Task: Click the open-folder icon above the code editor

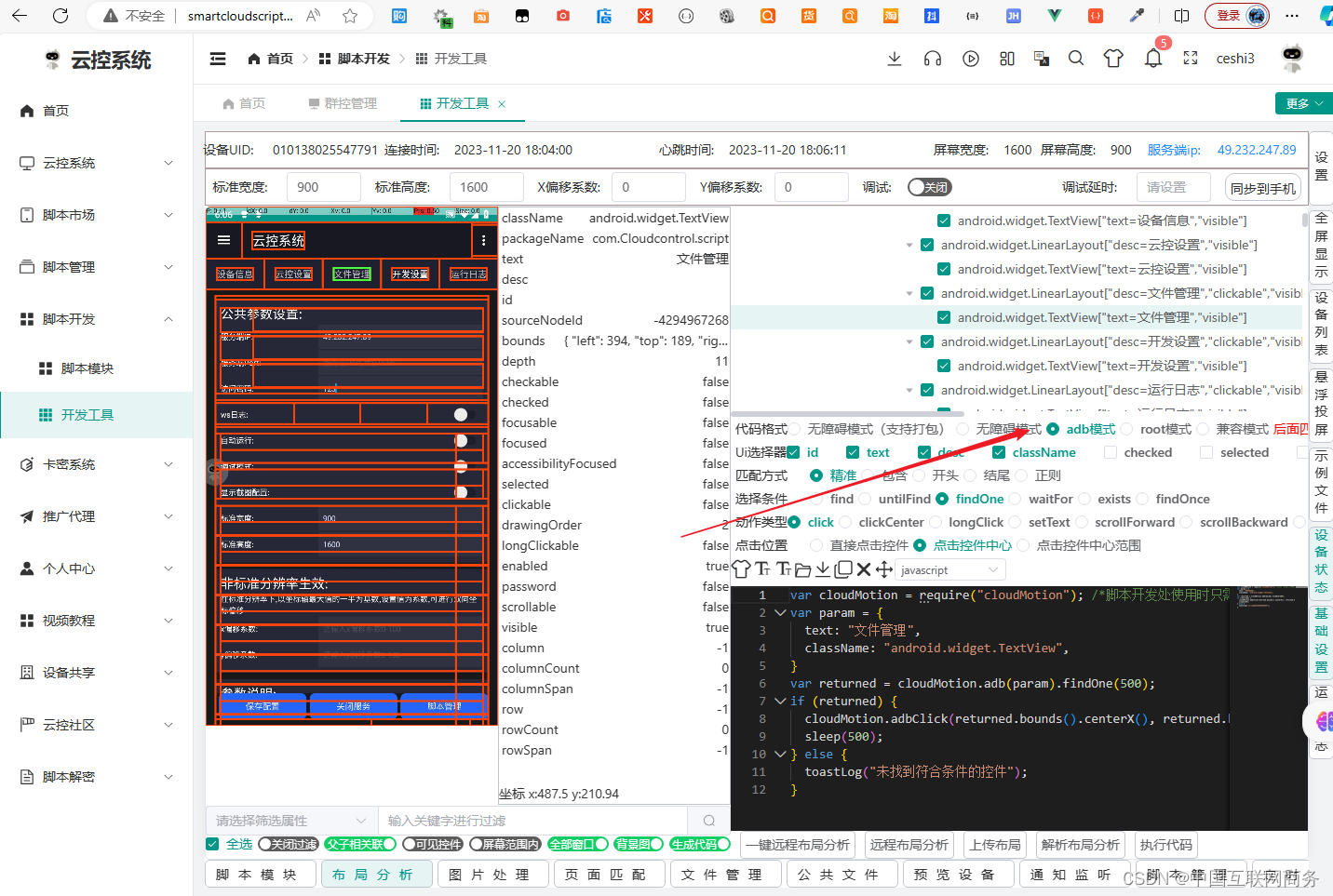Action: click(x=802, y=569)
